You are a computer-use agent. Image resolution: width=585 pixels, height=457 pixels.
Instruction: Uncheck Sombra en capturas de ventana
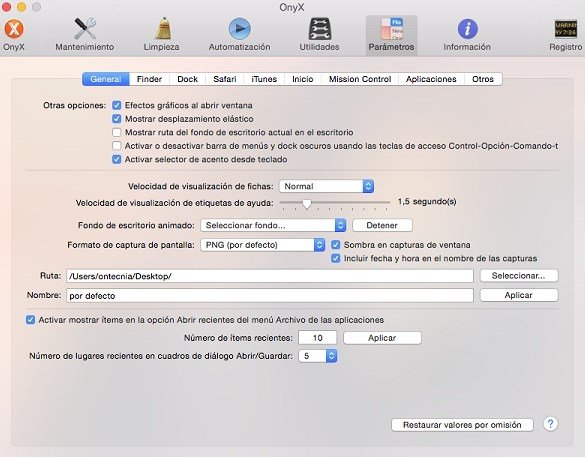(336, 245)
